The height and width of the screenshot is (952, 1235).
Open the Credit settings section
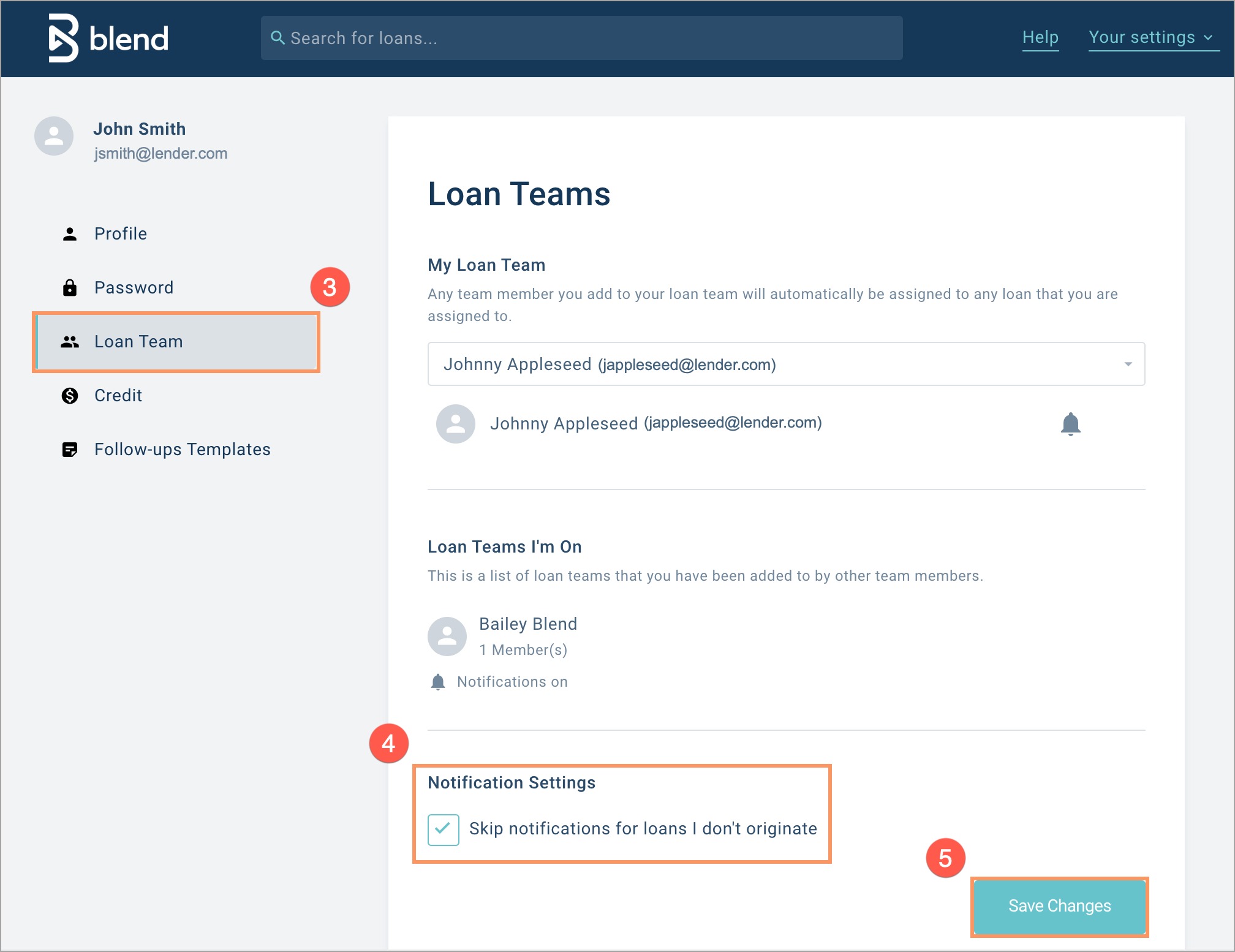(x=118, y=396)
